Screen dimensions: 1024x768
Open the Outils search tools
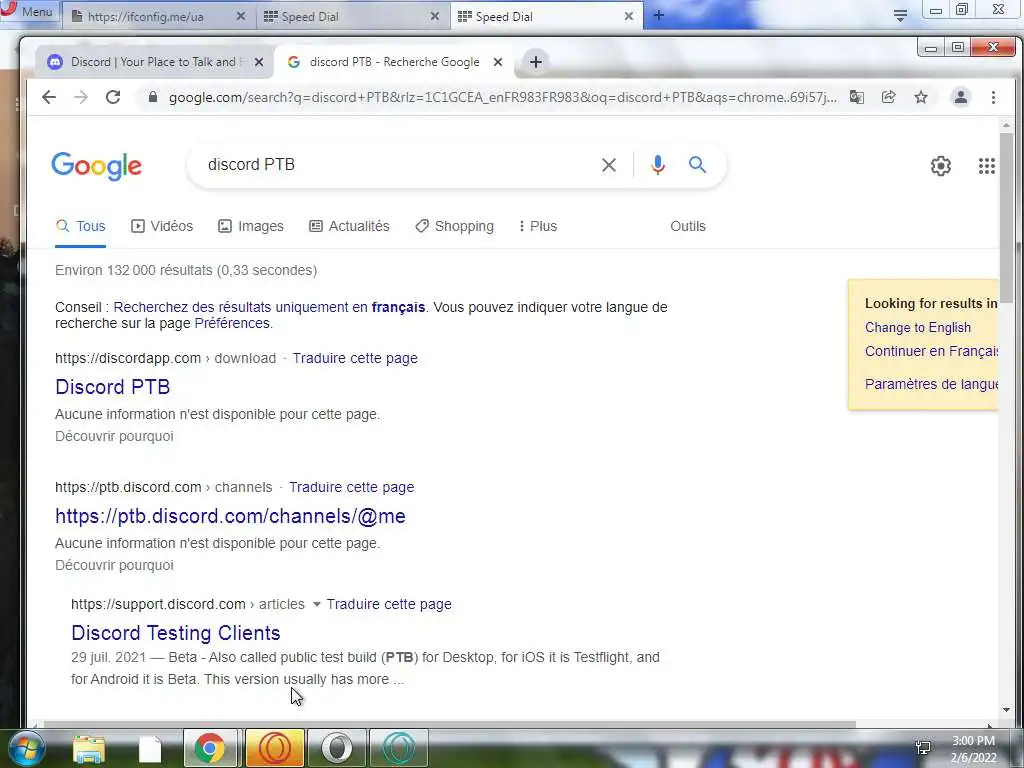pos(688,226)
